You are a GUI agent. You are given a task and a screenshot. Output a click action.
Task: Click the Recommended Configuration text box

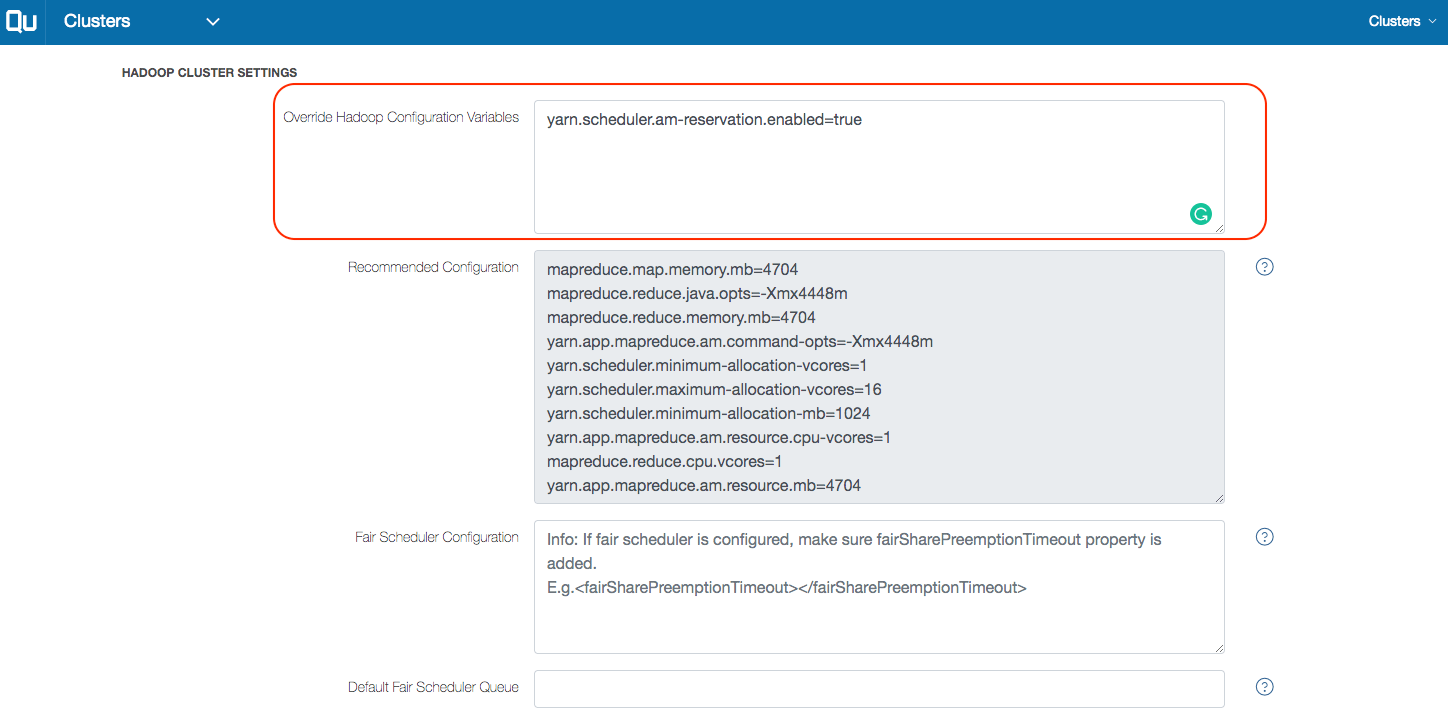point(879,377)
